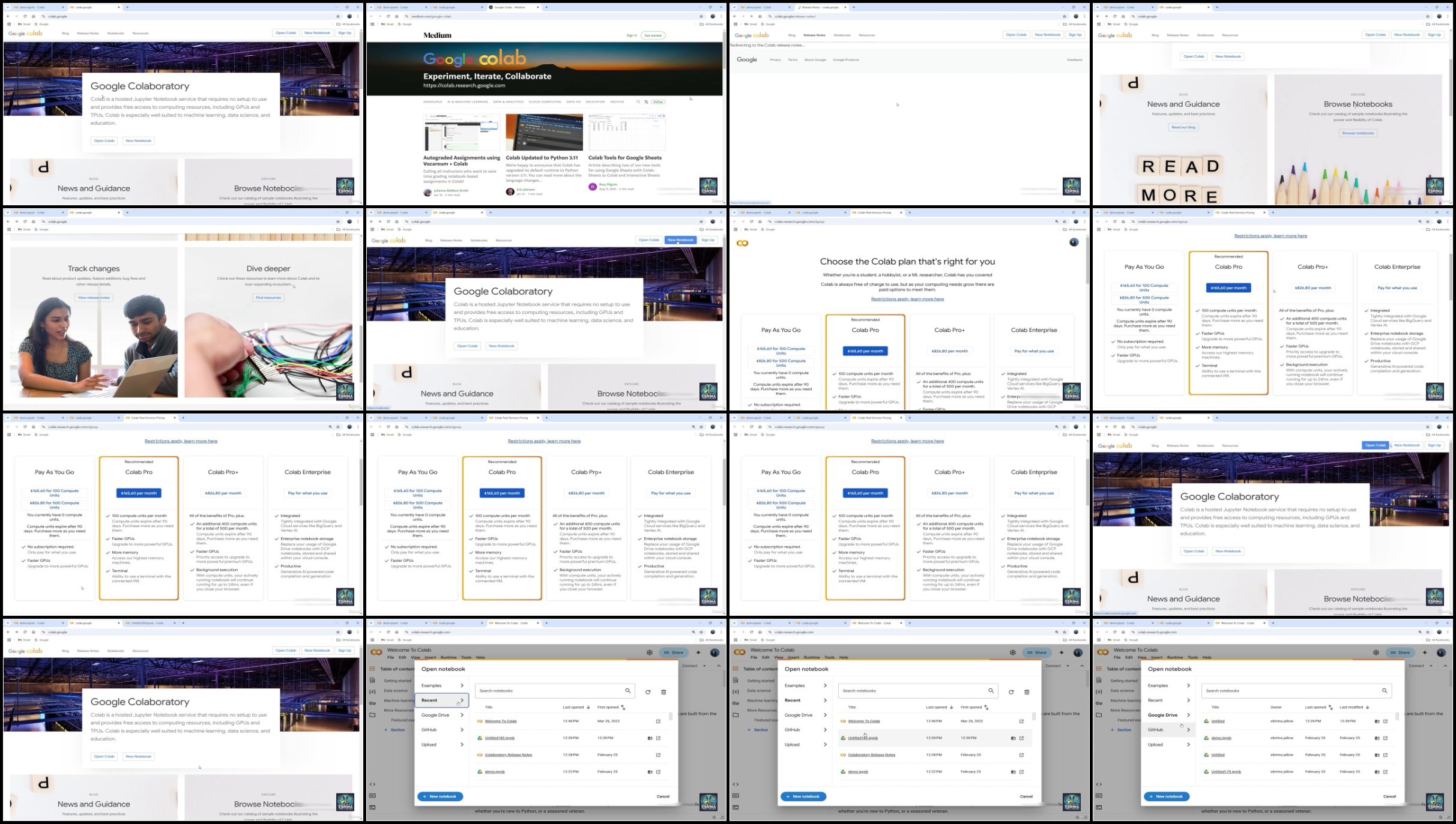
Task: Privacy link on the redirecting release notes page
Action: (x=775, y=60)
